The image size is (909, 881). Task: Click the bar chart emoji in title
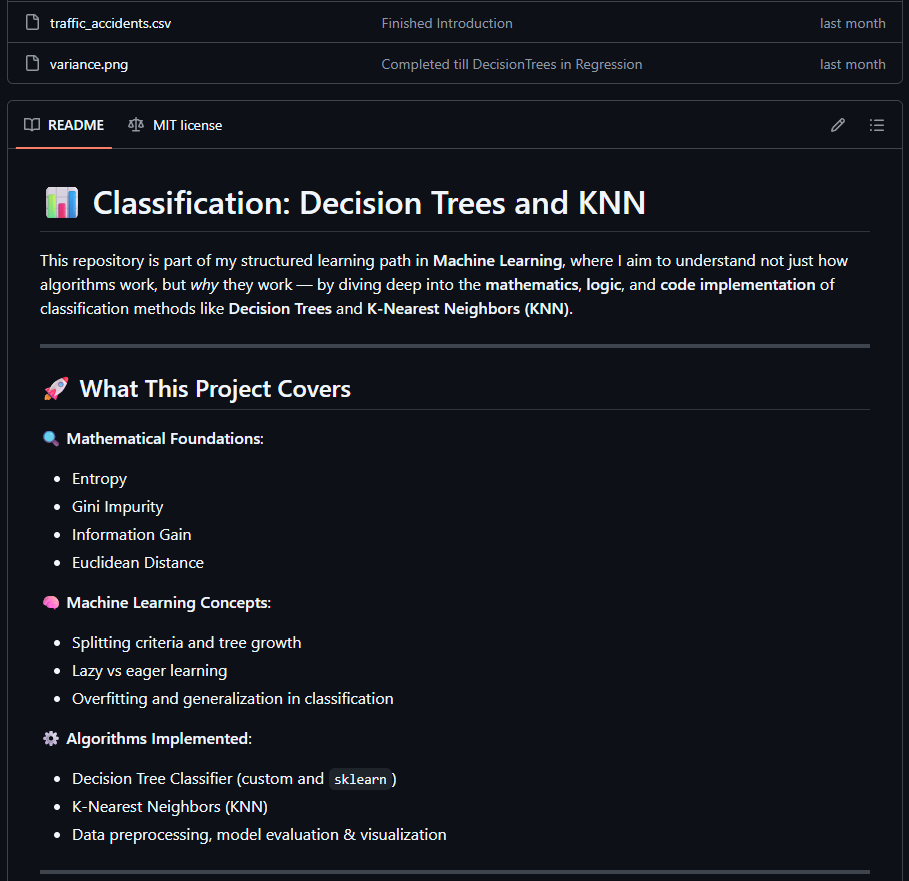pos(61,202)
